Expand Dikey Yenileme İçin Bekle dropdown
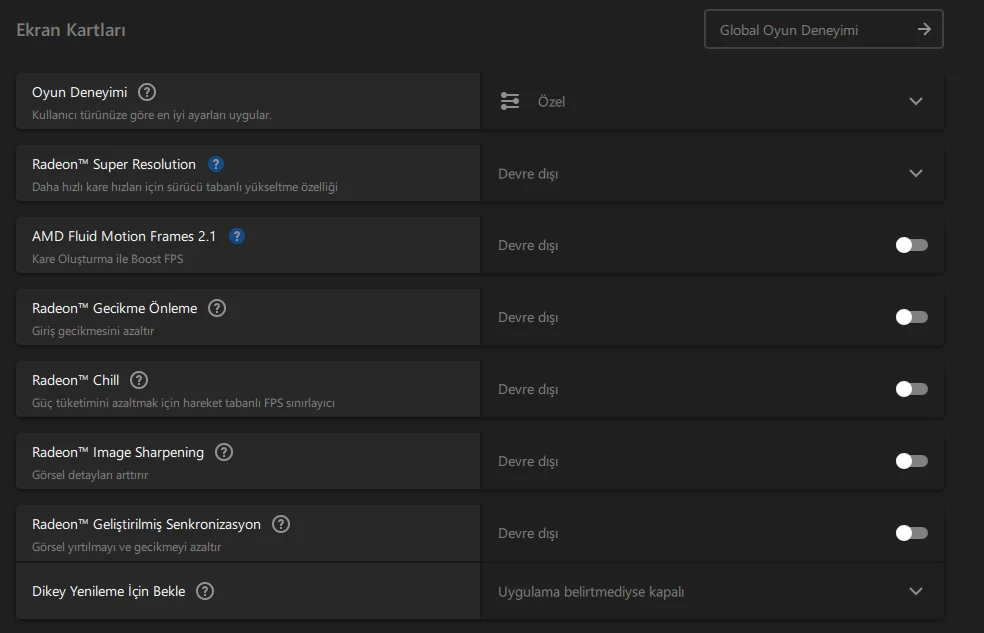The height and width of the screenshot is (633, 984). click(916, 591)
